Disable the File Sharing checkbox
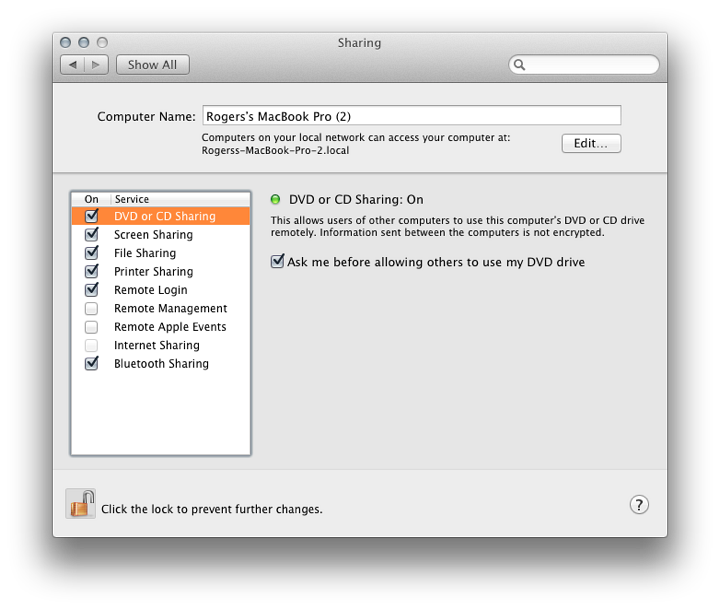This screenshot has height=610, width=720. point(91,253)
